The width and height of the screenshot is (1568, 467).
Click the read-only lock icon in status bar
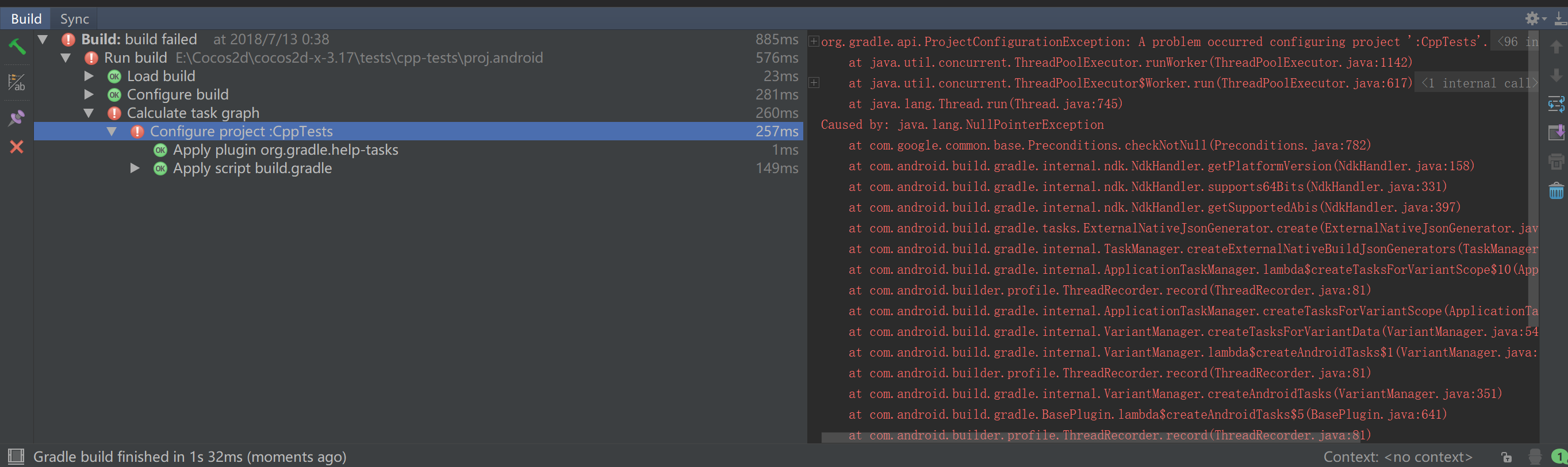(x=1506, y=457)
